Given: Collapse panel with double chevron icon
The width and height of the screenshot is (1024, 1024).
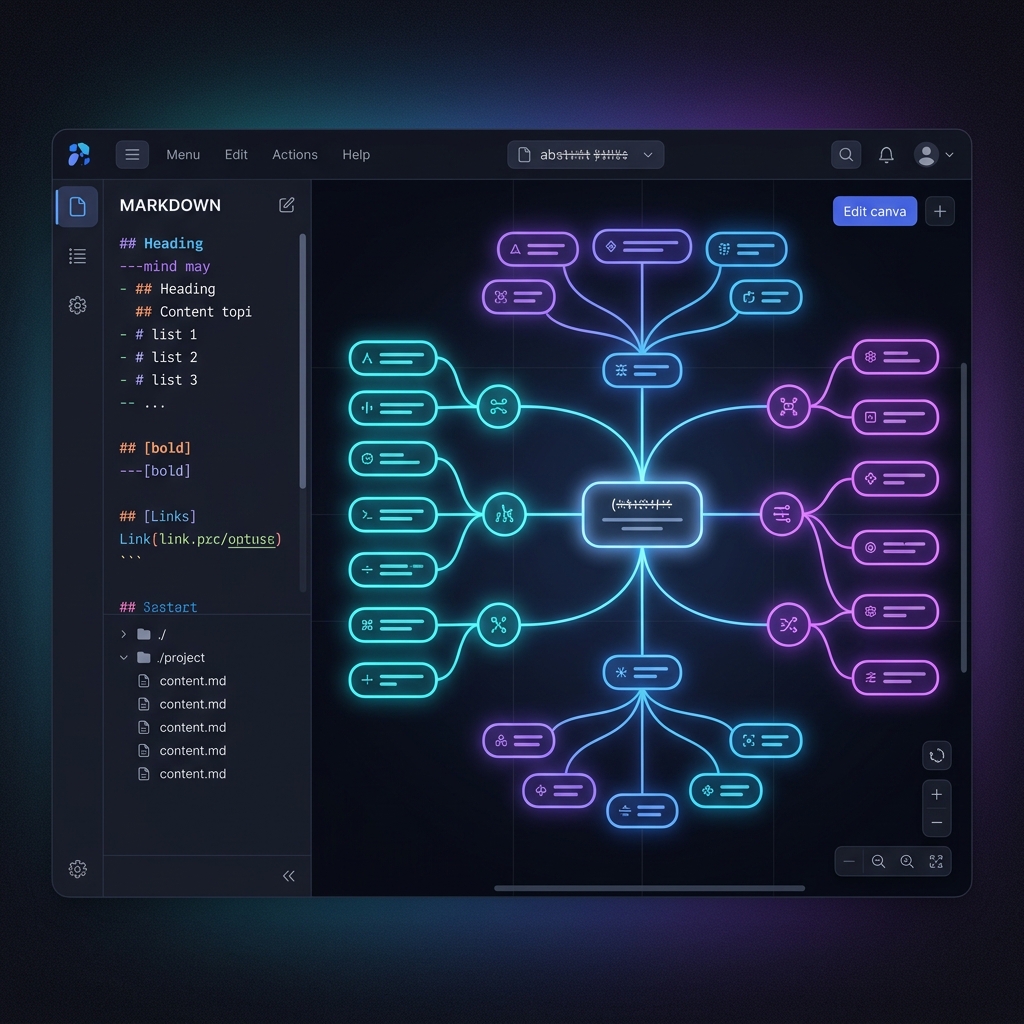Looking at the screenshot, I should click(289, 876).
